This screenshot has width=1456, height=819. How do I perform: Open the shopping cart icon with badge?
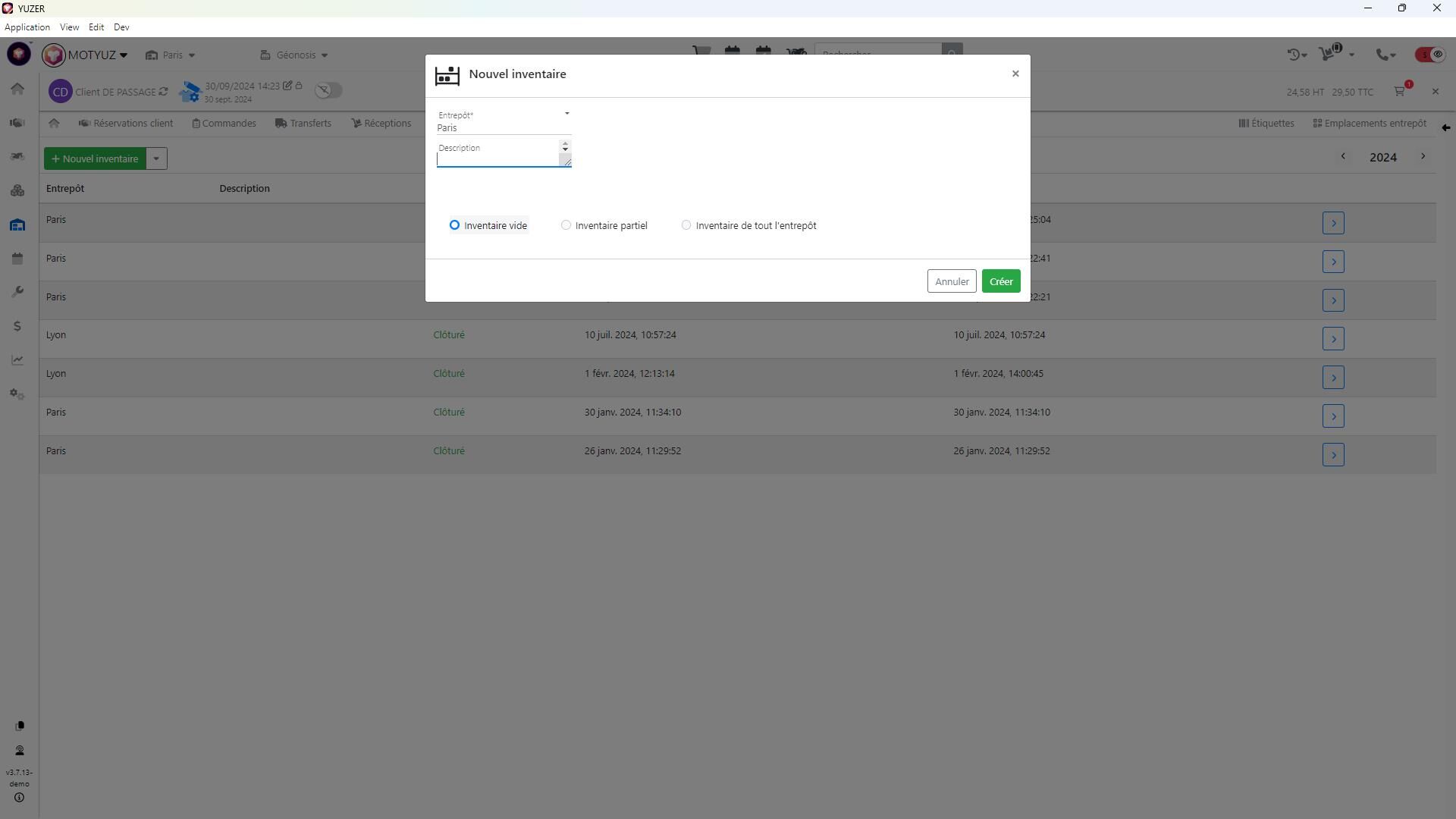[x=1400, y=92]
